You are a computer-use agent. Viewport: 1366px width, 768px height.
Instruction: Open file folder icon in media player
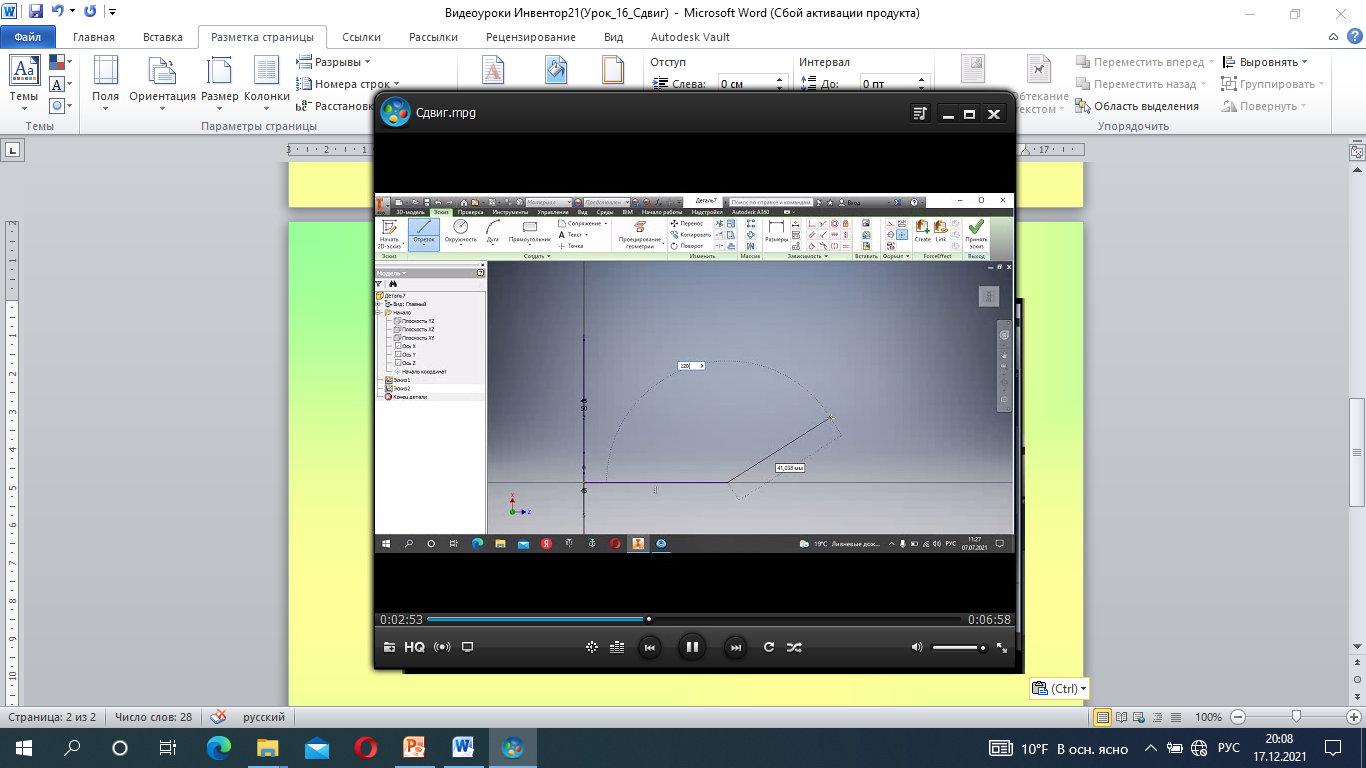coord(389,647)
